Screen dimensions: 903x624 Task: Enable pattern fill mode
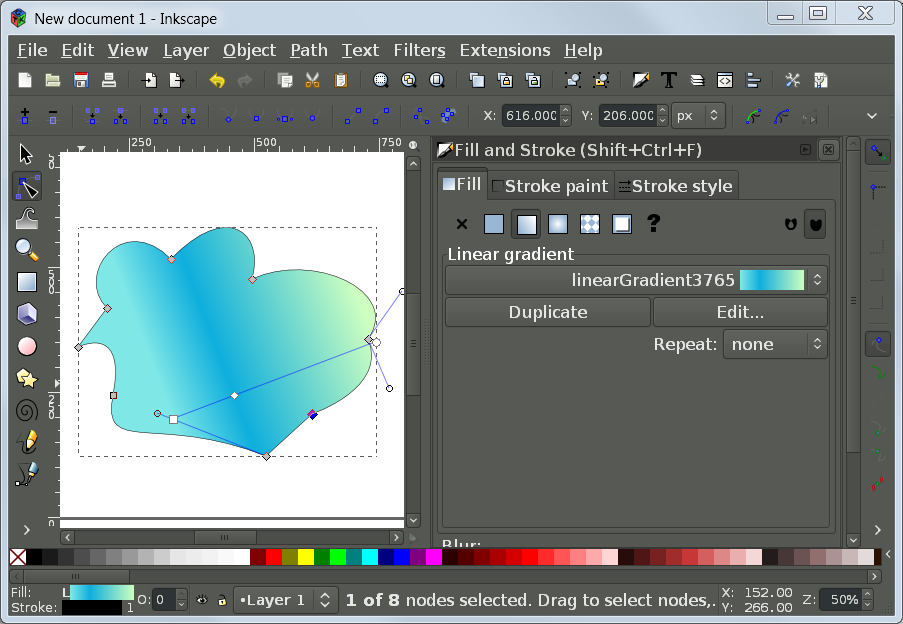(589, 224)
